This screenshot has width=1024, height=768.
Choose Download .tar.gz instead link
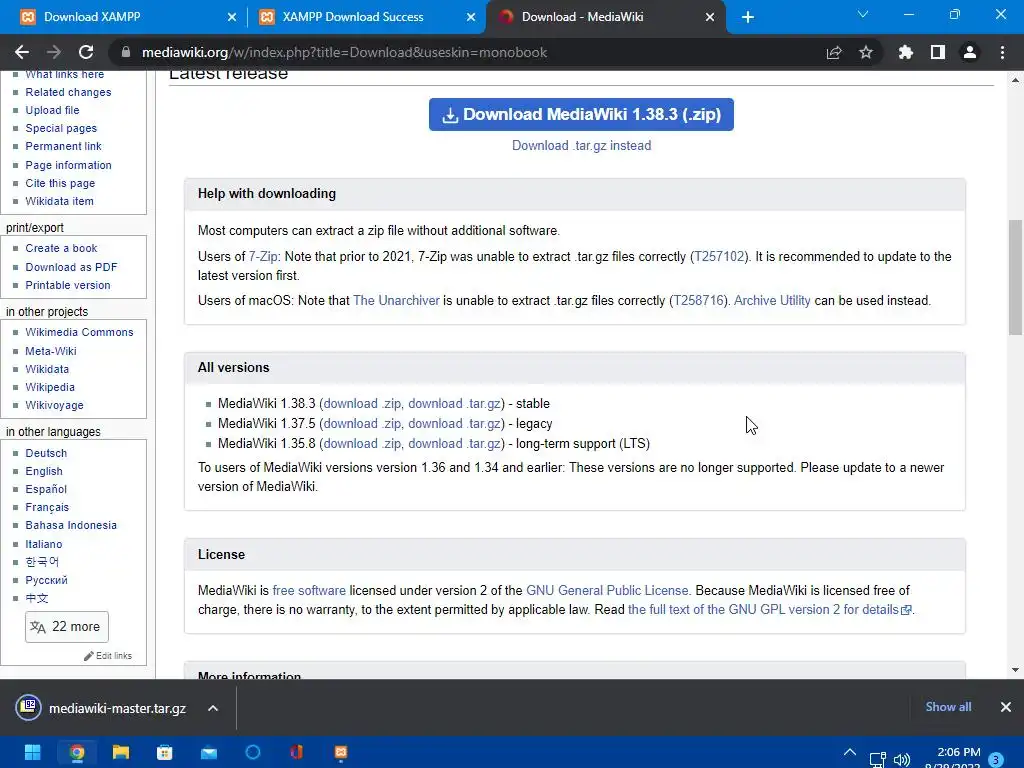(x=581, y=145)
